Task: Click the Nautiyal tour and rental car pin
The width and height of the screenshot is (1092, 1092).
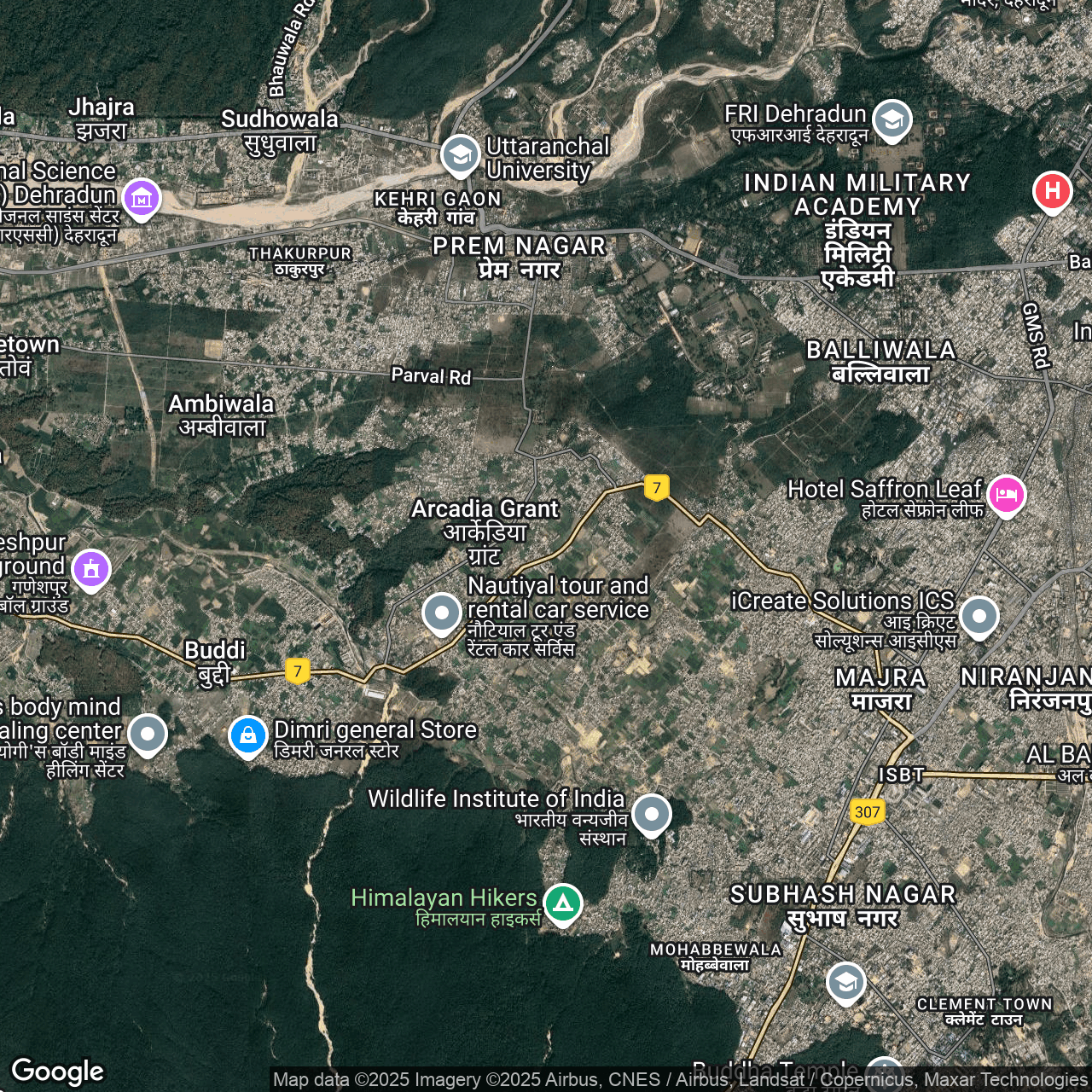Action: tap(442, 612)
